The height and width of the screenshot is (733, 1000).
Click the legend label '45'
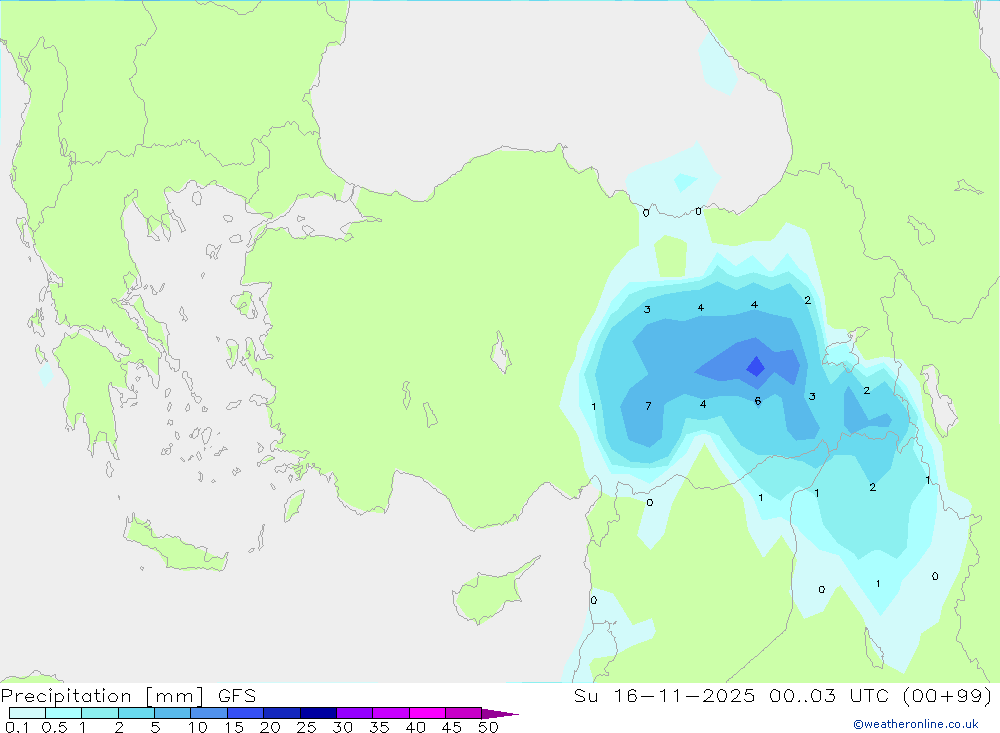pyautogui.click(x=452, y=727)
